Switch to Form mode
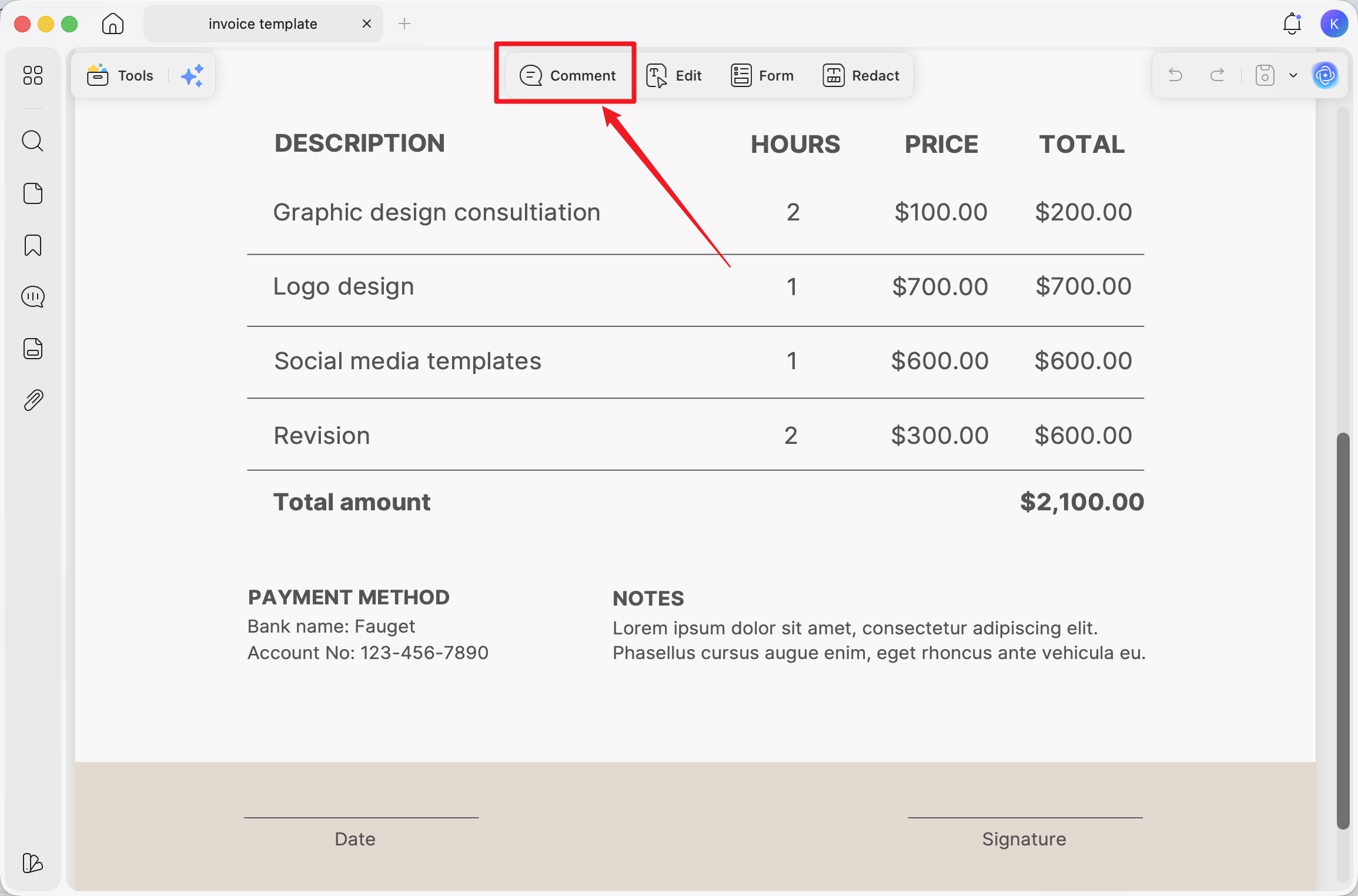Image resolution: width=1358 pixels, height=896 pixels. (x=762, y=75)
